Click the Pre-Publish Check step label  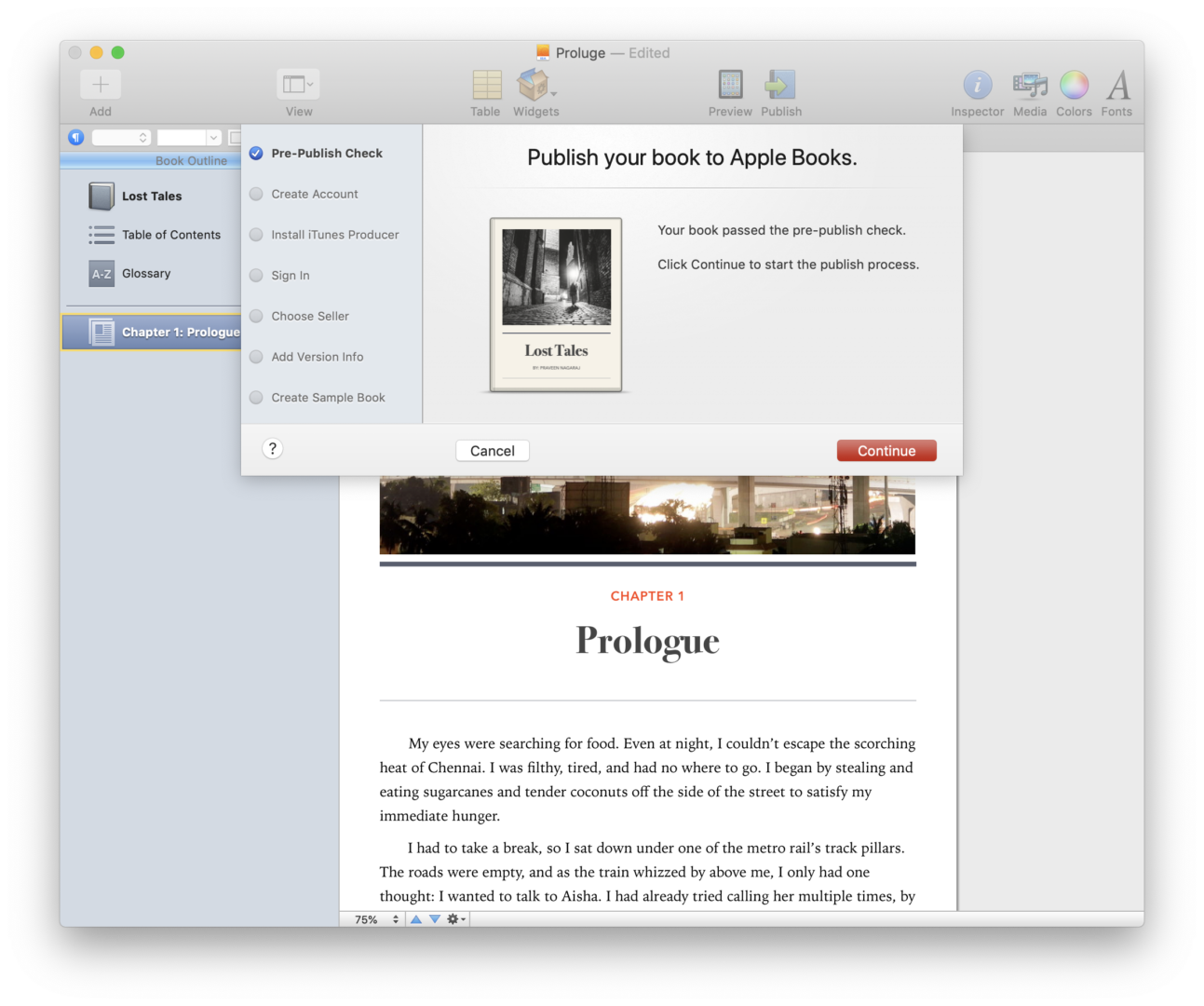coord(327,154)
